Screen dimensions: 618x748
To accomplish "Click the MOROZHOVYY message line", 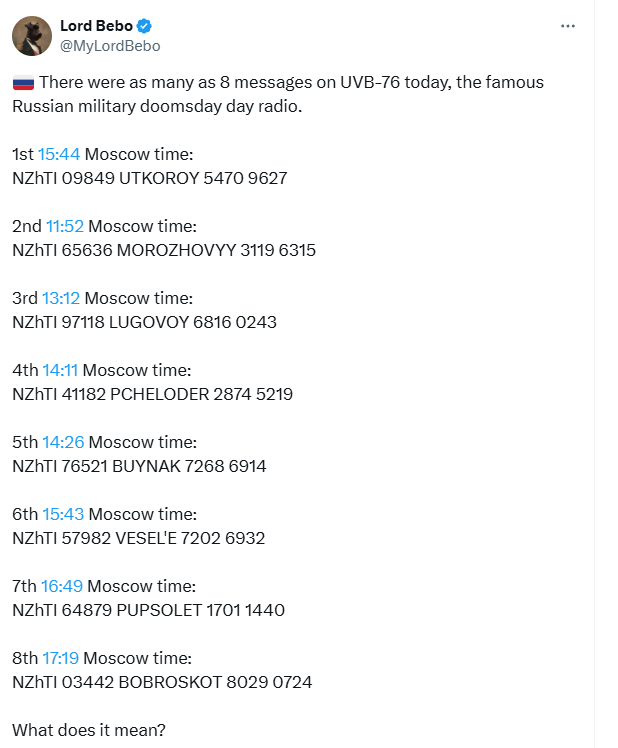I will (x=164, y=250).
